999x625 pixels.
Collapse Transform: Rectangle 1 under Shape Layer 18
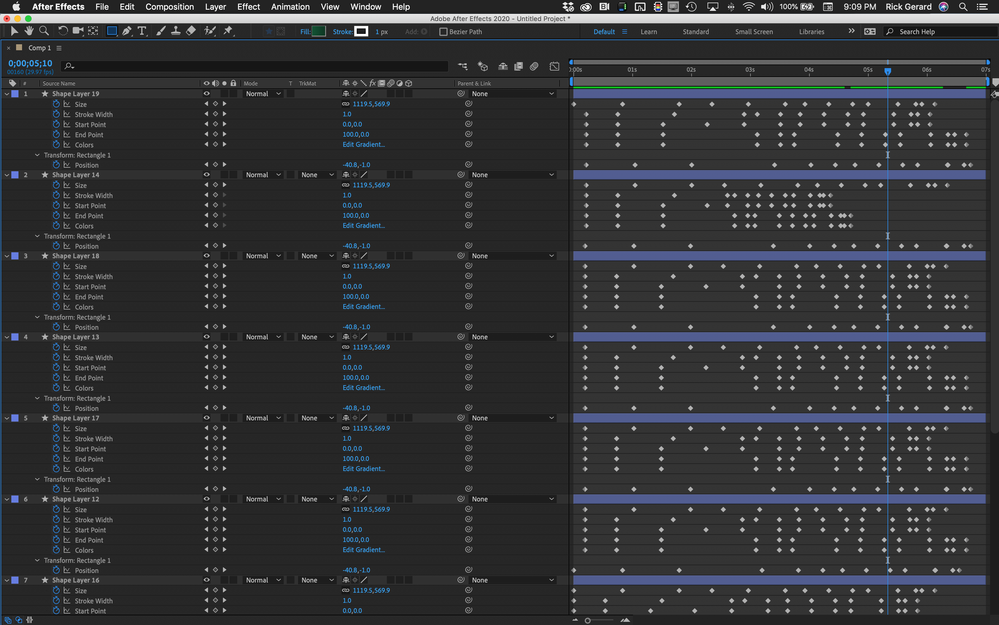37,317
